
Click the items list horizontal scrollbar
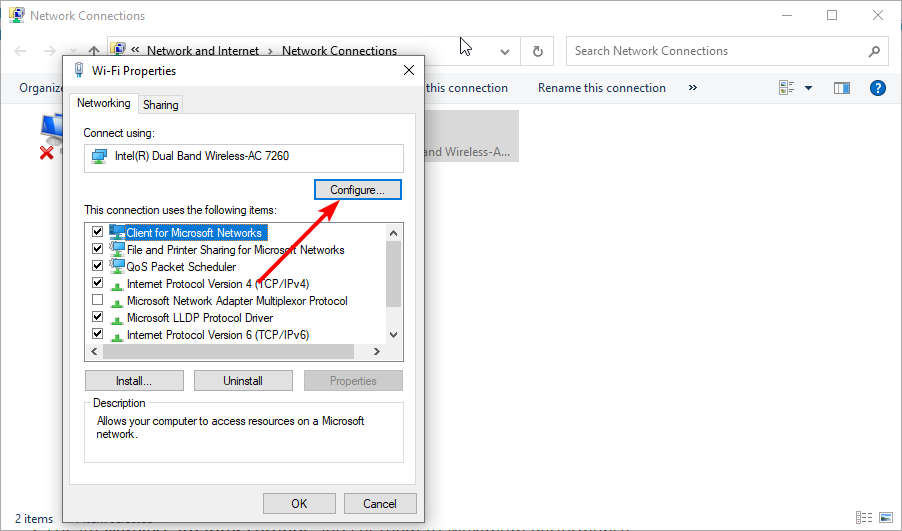[228, 352]
